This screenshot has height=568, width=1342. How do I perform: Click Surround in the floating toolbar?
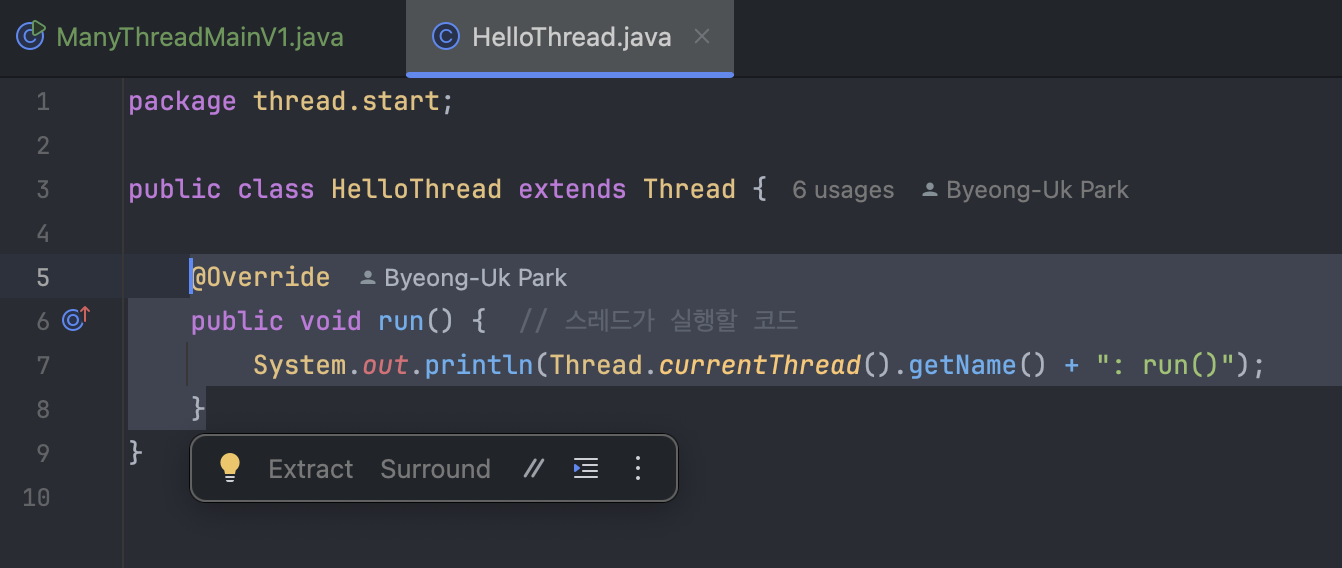(436, 469)
